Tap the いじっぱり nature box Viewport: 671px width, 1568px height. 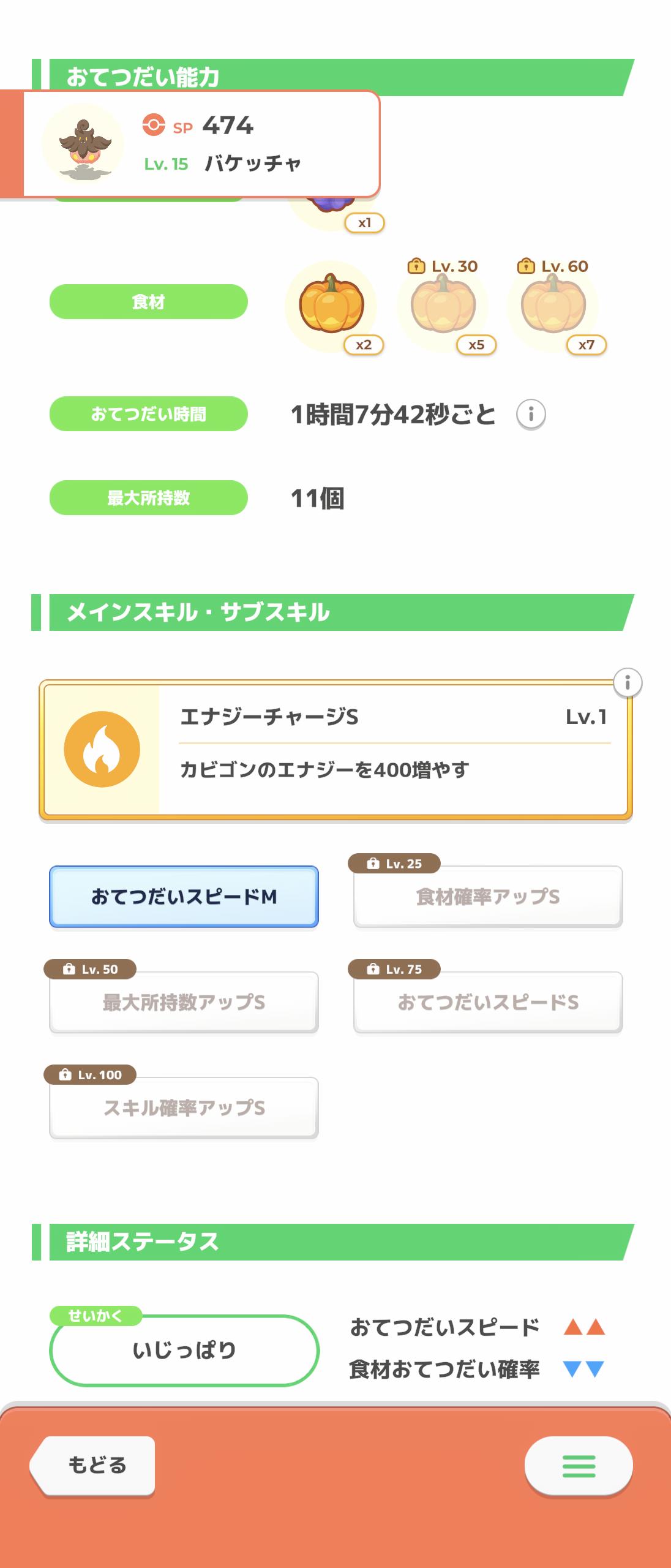pyautogui.click(x=184, y=1350)
